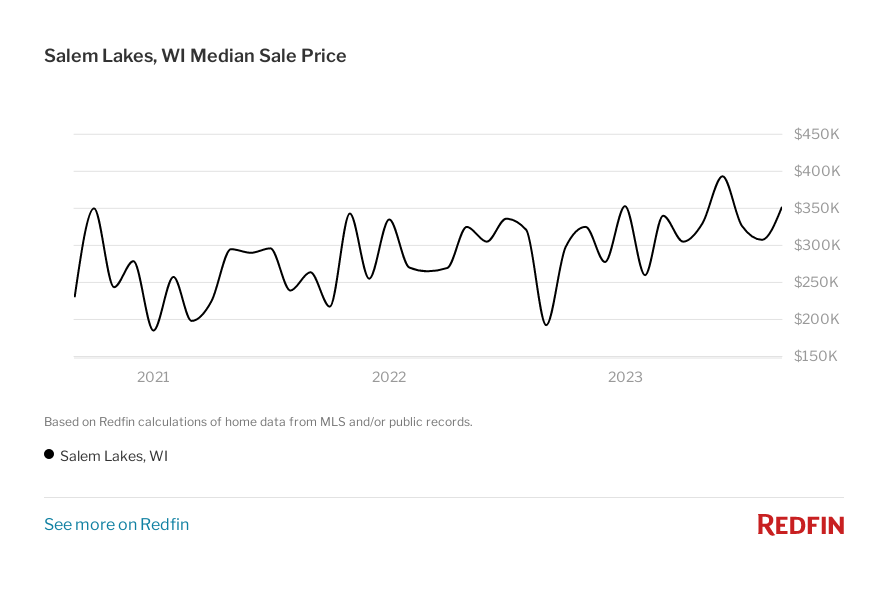Click the $450K y-axis label
The height and width of the screenshot is (596, 888).
point(816,134)
